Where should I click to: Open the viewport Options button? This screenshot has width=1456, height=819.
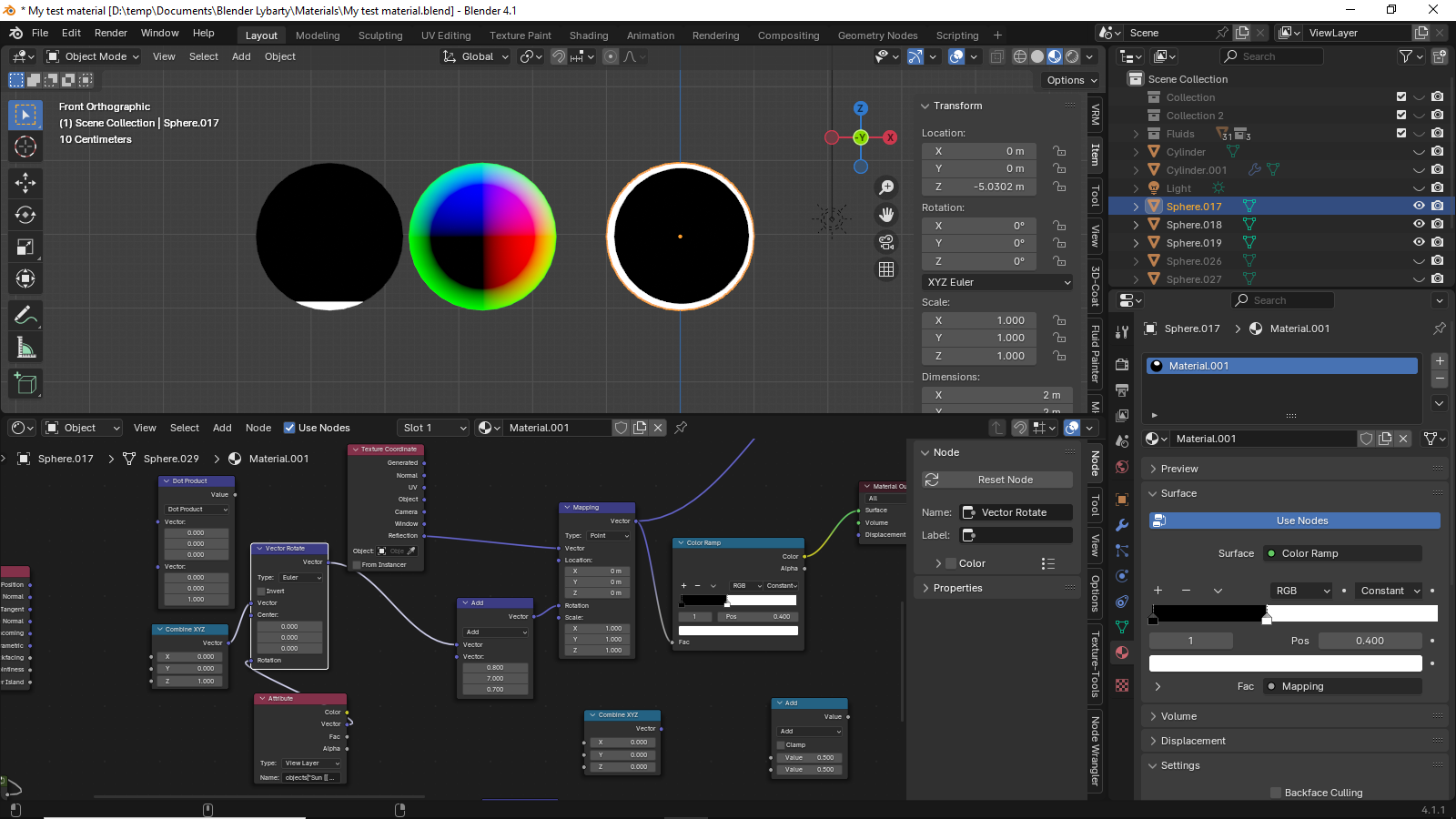point(1072,80)
